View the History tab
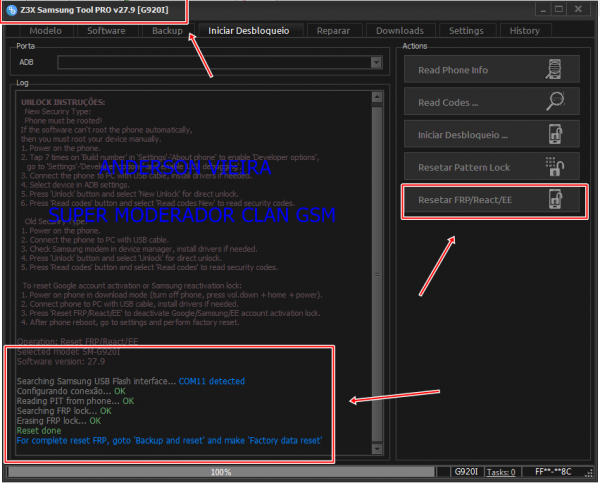Viewport: 600px width, 483px height. coord(525,31)
